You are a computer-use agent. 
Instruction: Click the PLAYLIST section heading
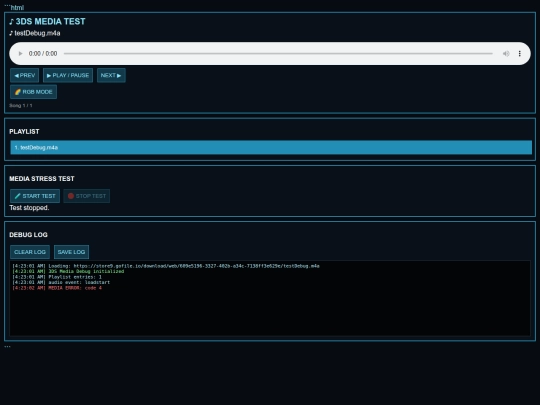(24, 132)
